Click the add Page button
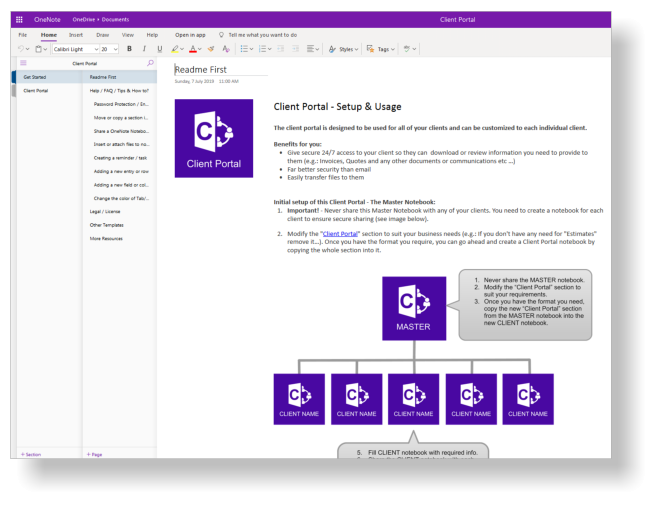 (x=94, y=455)
